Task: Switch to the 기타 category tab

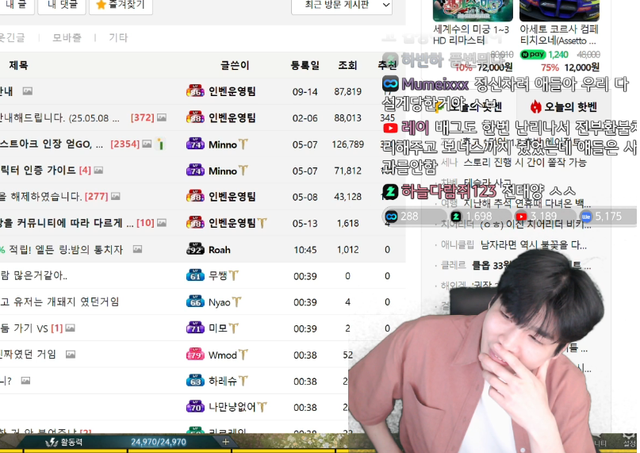Action: (118, 38)
